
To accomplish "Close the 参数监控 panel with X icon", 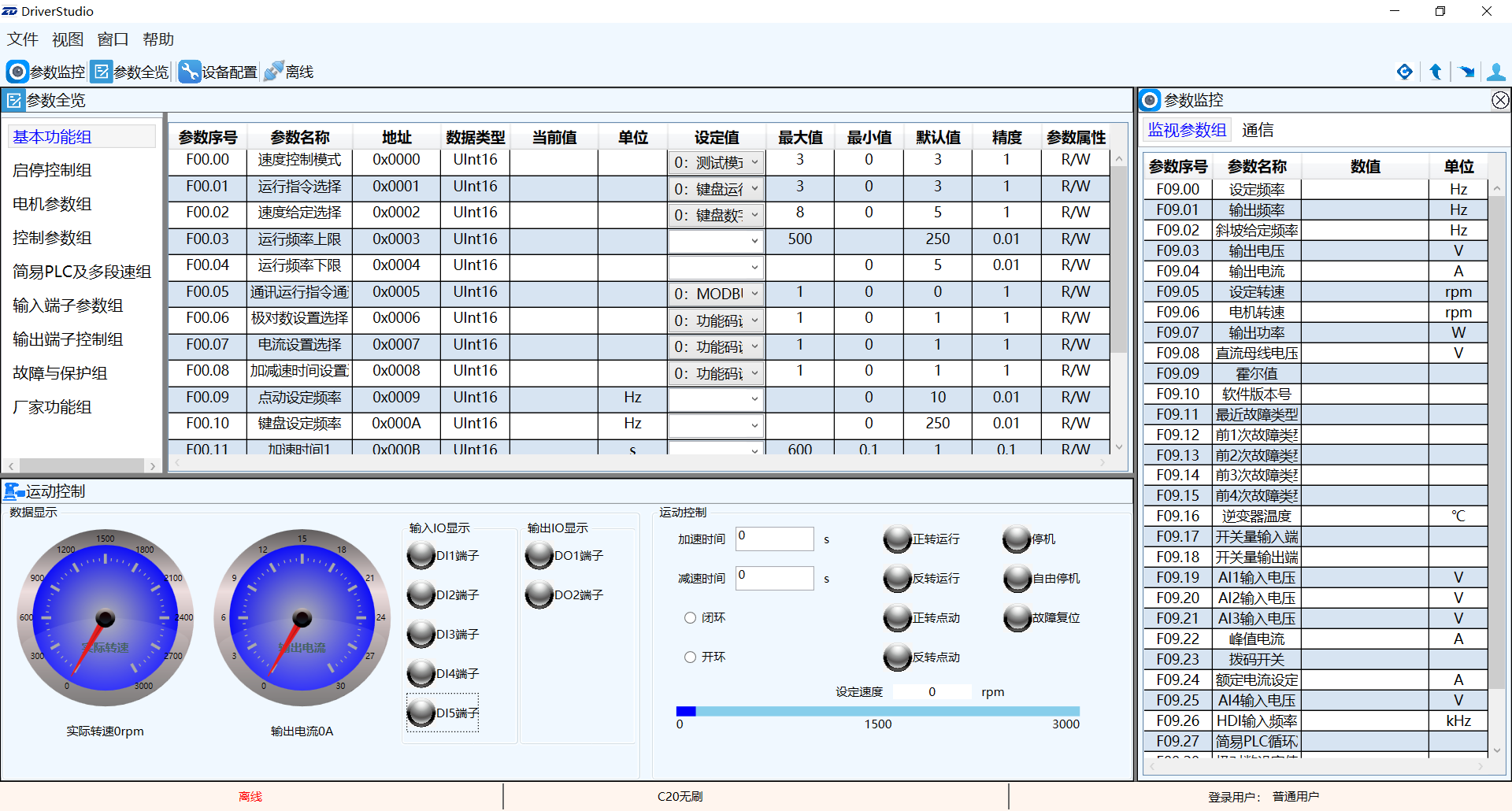I will [x=1500, y=100].
